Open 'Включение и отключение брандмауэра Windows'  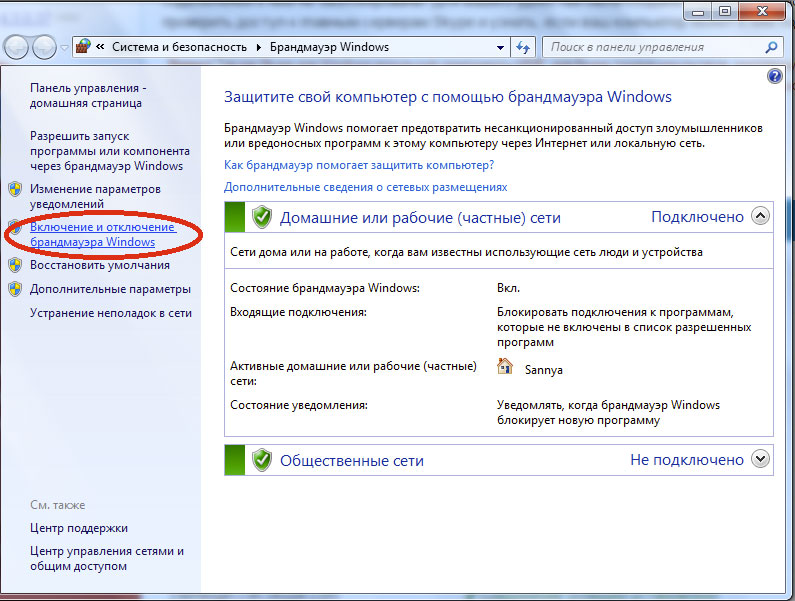103,234
